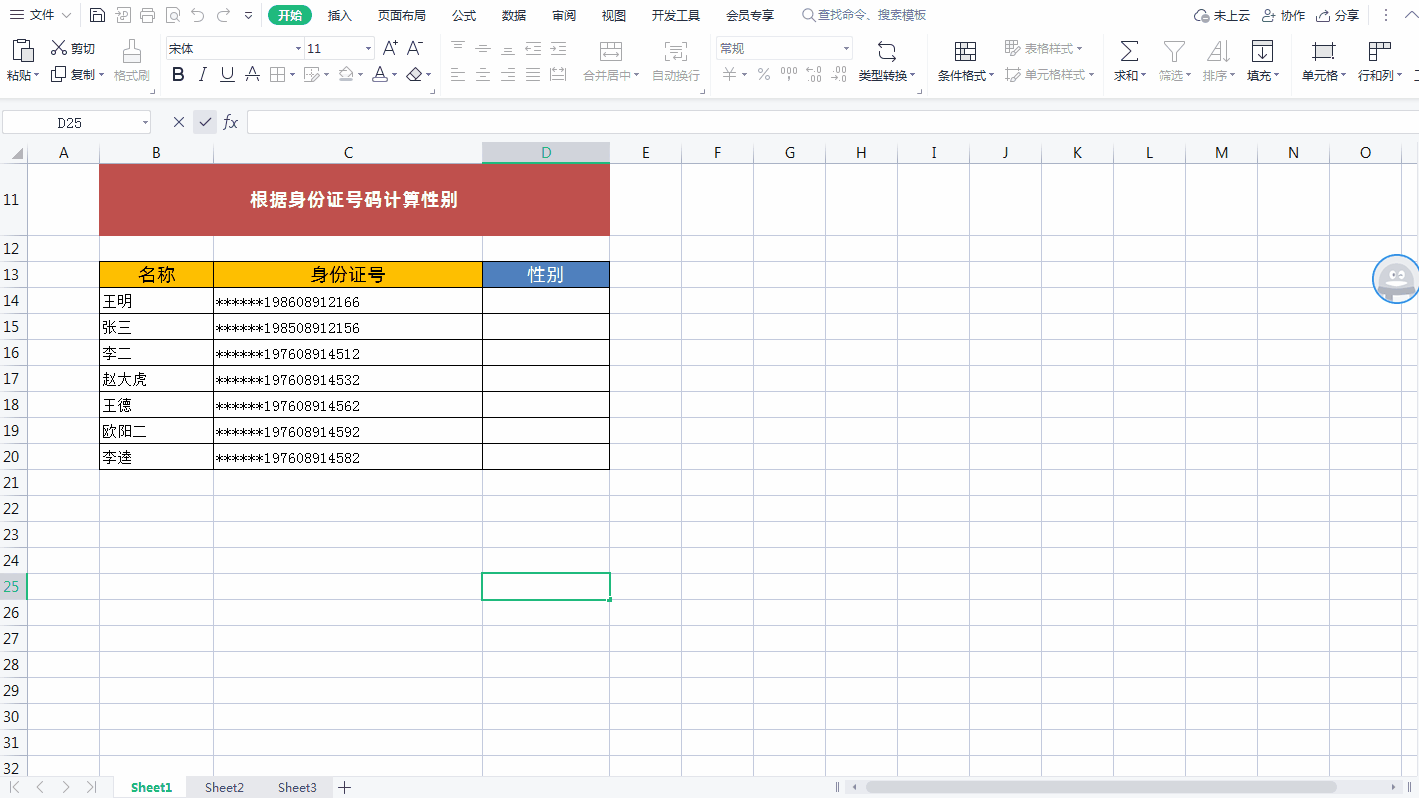Switch to the 页面布局 ribbon tab
The image size is (1419, 798).
click(x=401, y=15)
